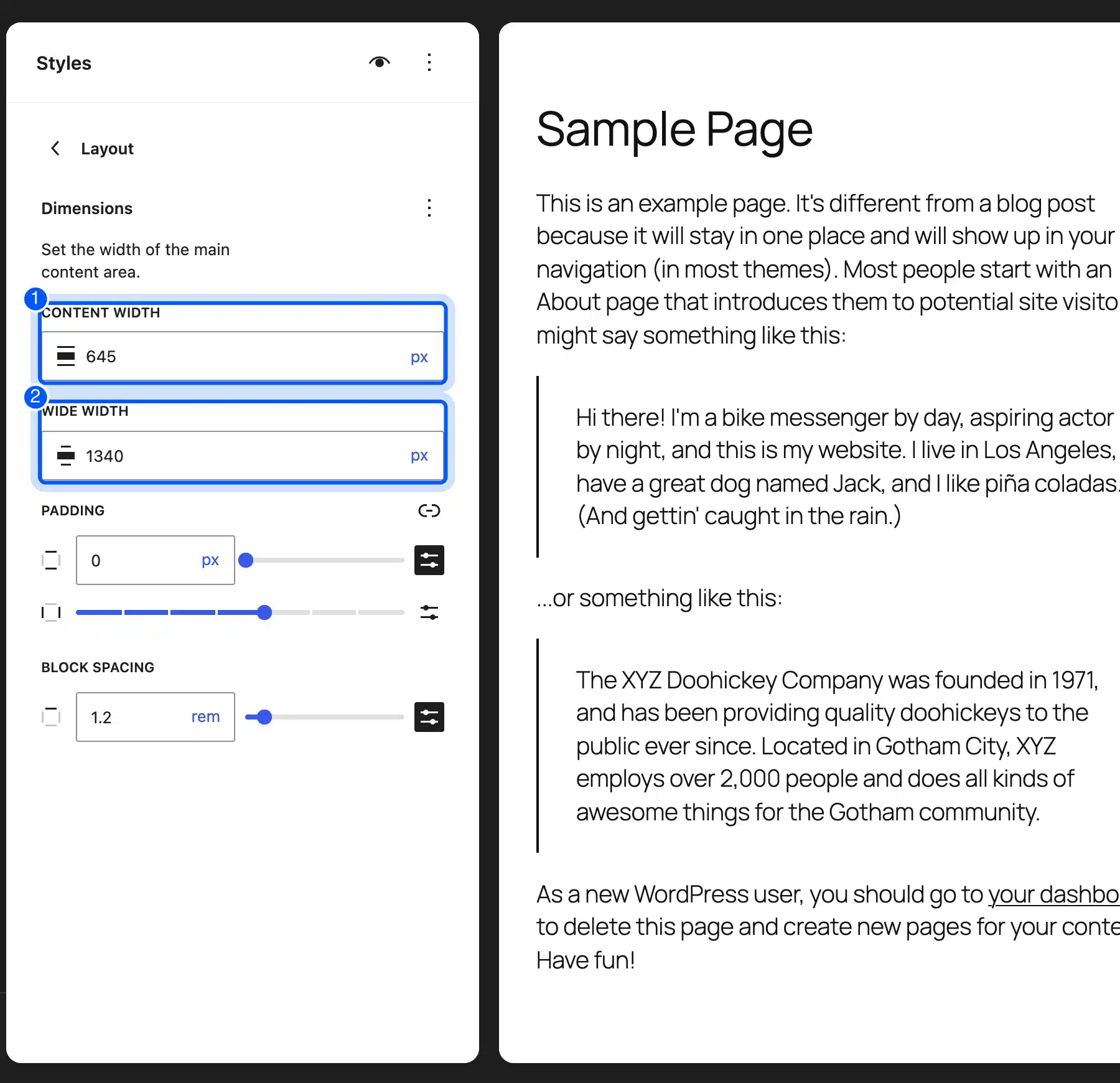Go back from the Layout panel

click(x=55, y=148)
